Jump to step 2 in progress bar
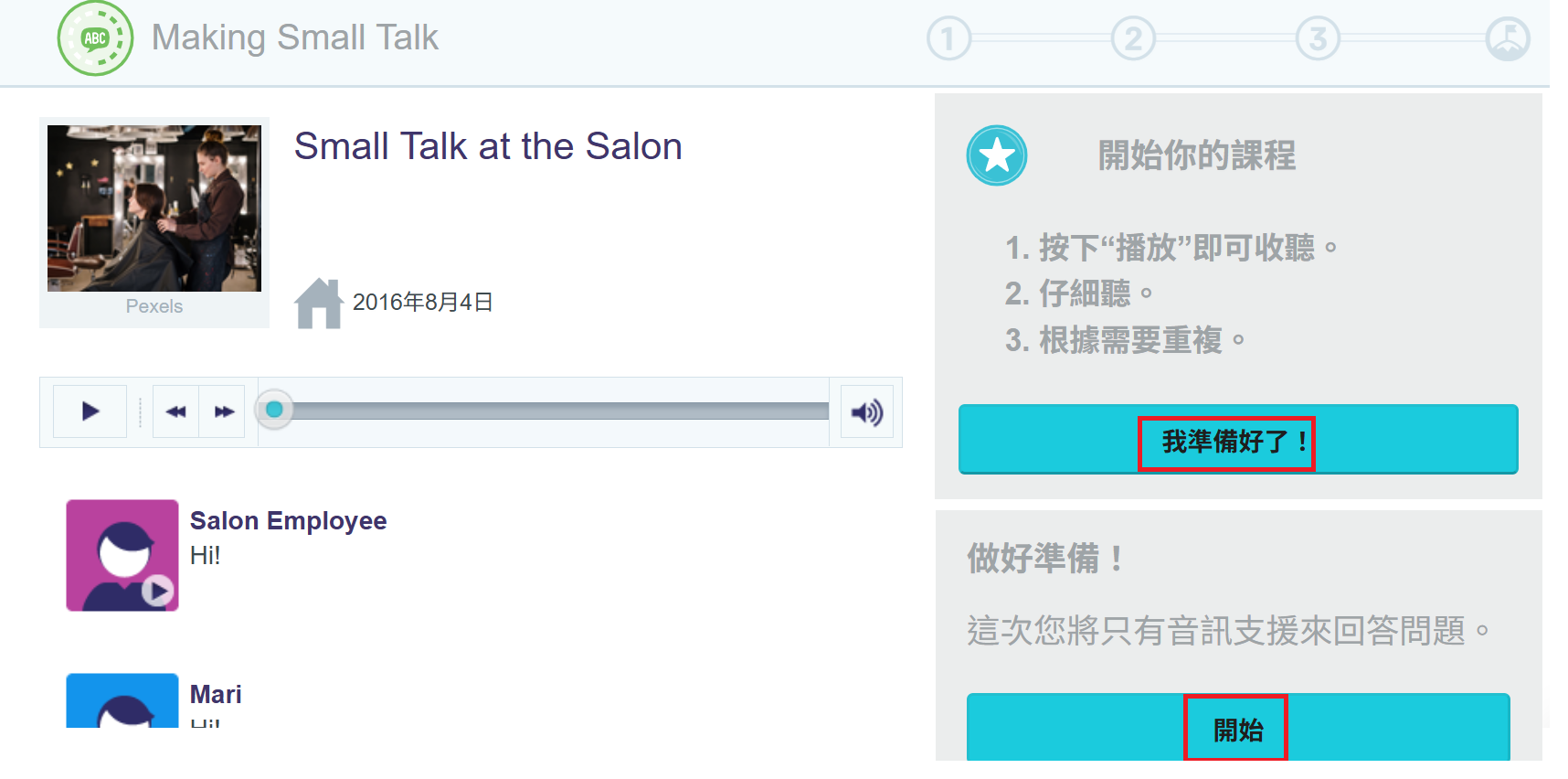 coord(1133,38)
